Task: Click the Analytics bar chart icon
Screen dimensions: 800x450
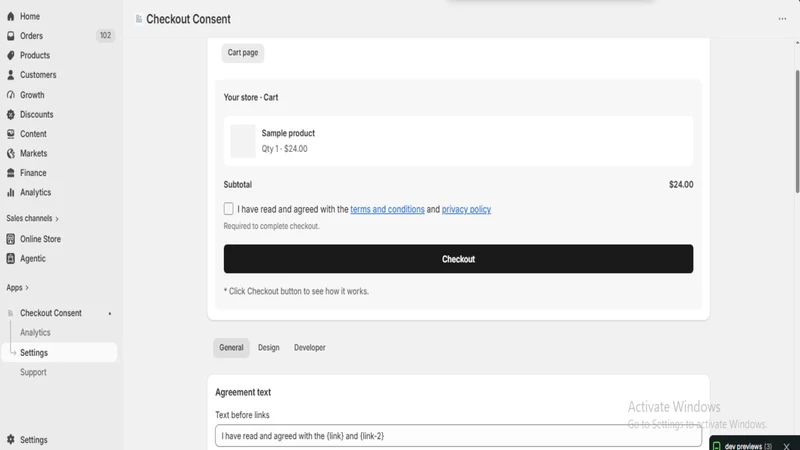Action: pos(11,192)
